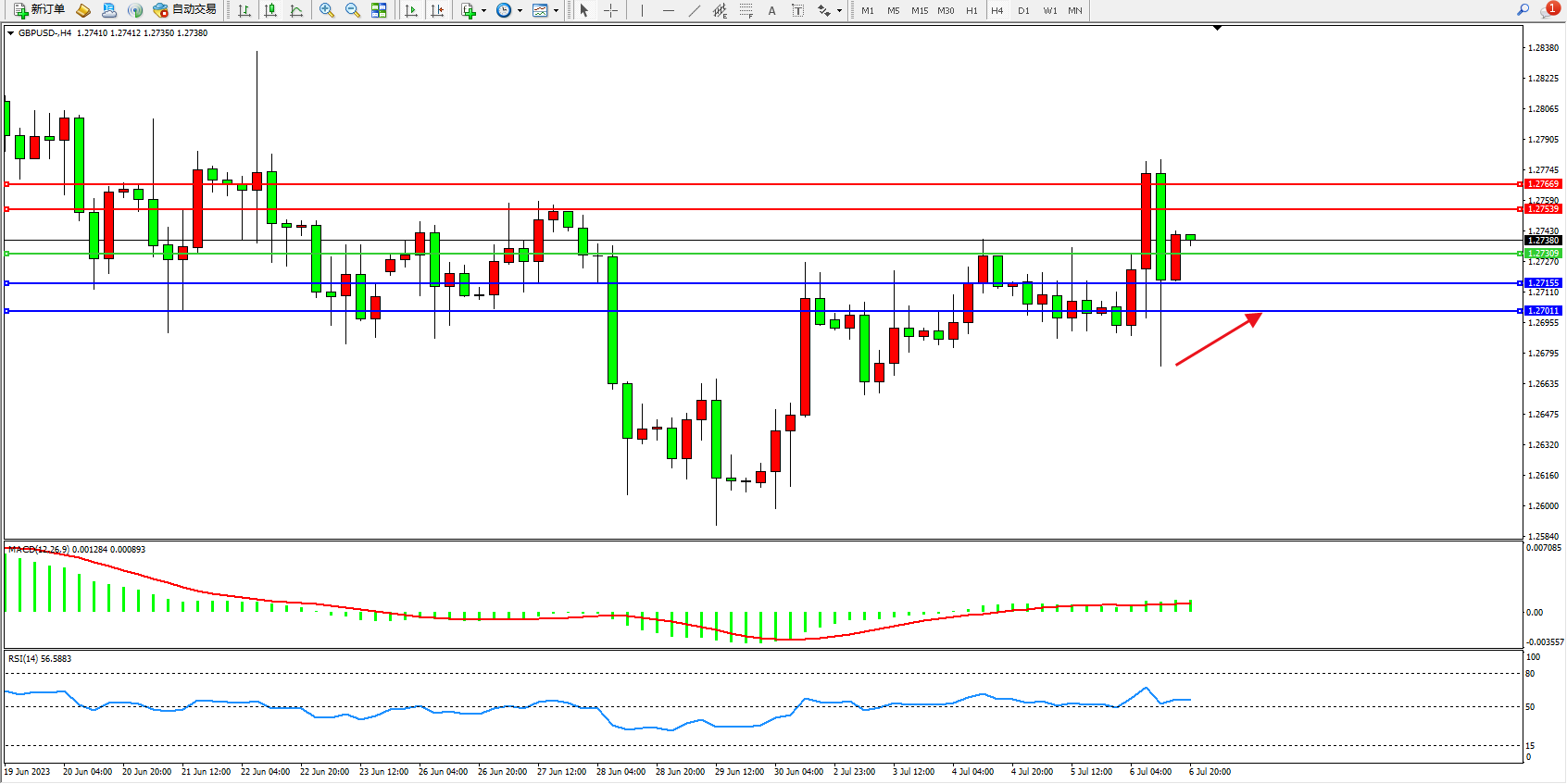
Task: Click the New Order (新订单) button
Action: click(x=39, y=10)
